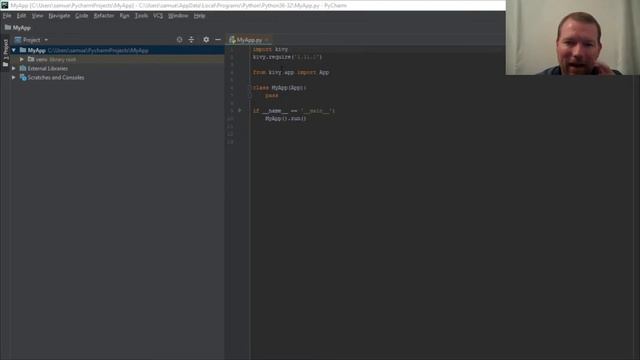Open the Edit menu

pos(21,16)
